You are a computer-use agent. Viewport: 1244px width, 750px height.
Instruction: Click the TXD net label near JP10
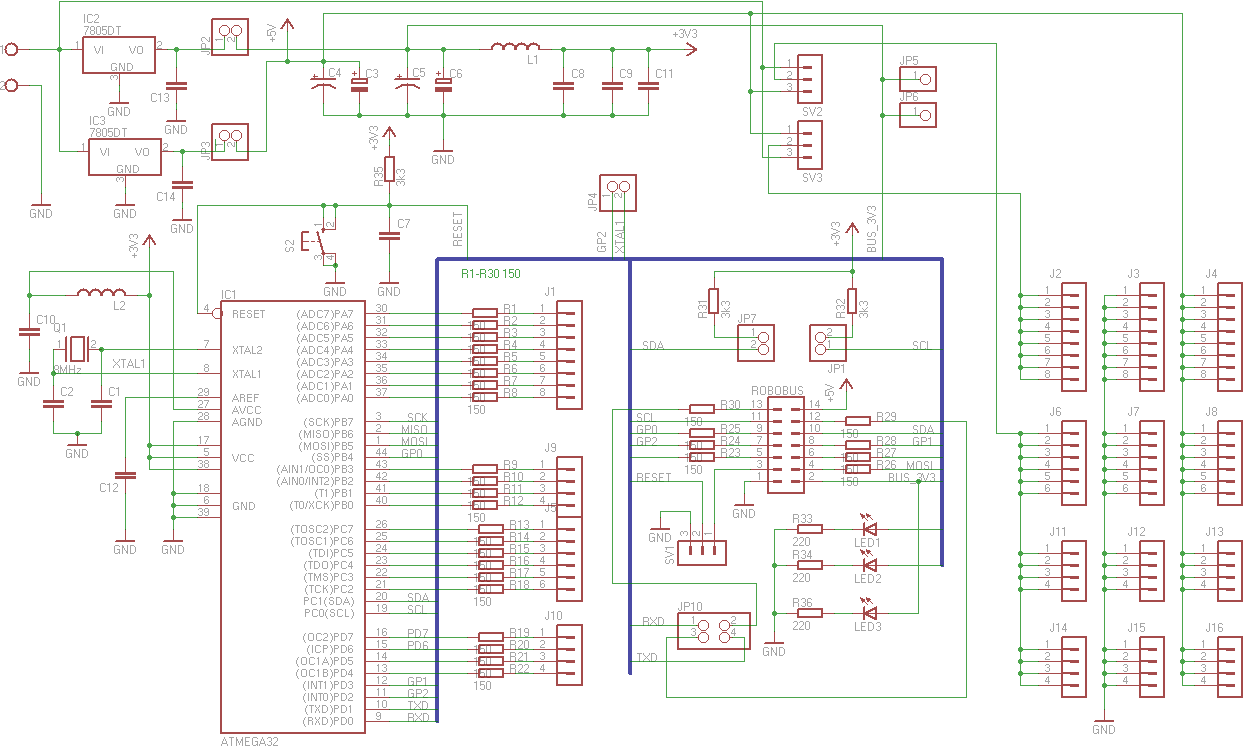click(x=647, y=657)
